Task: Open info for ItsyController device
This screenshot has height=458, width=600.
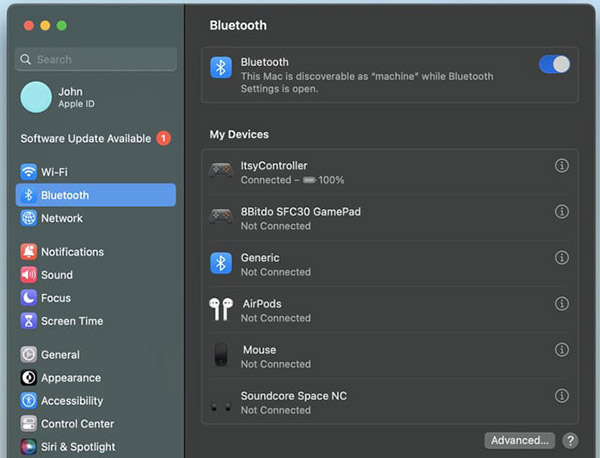Action: tap(561, 166)
